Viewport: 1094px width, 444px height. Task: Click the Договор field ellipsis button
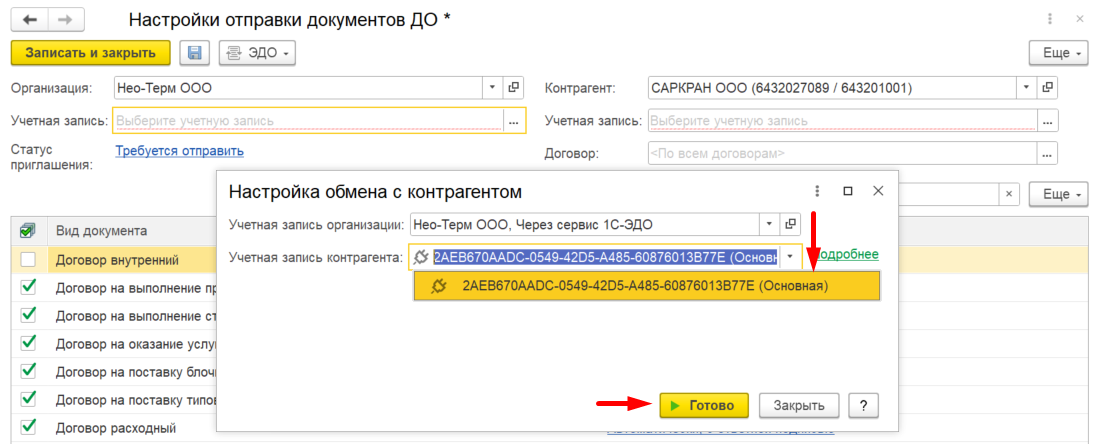(1048, 153)
